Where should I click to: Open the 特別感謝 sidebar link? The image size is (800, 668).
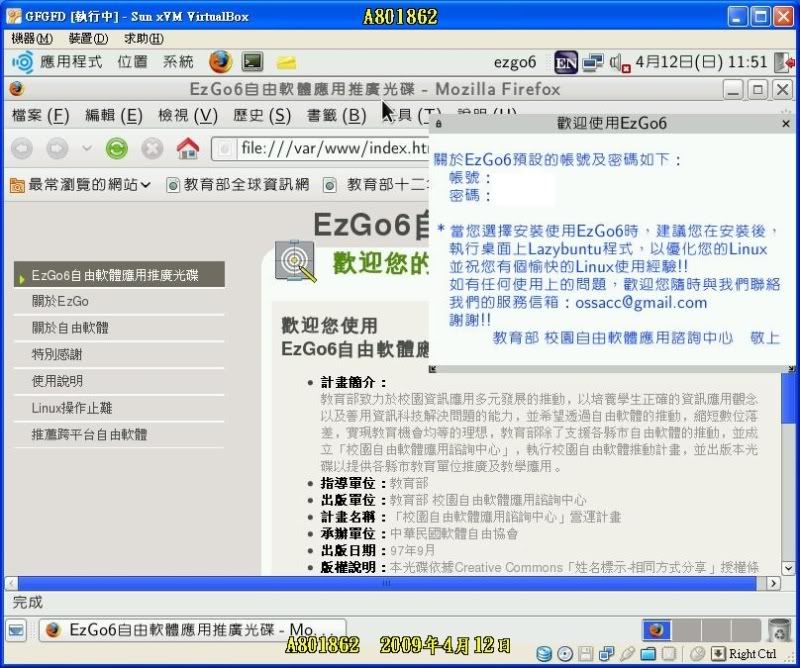(57, 354)
